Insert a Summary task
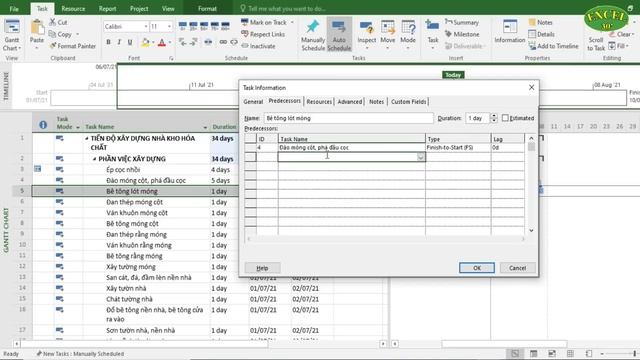 [x=462, y=22]
